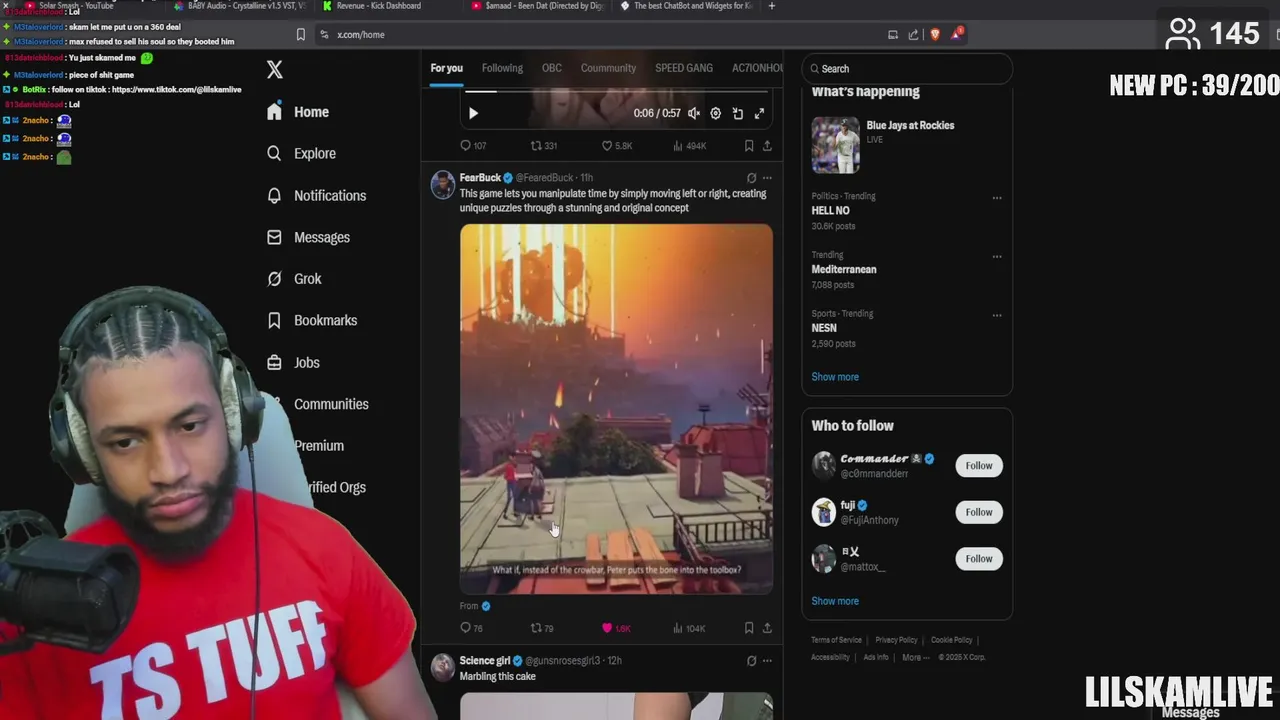Toggle picture-in-picture on the top video
Image resolution: width=1280 pixels, height=720 pixels.
click(x=737, y=113)
